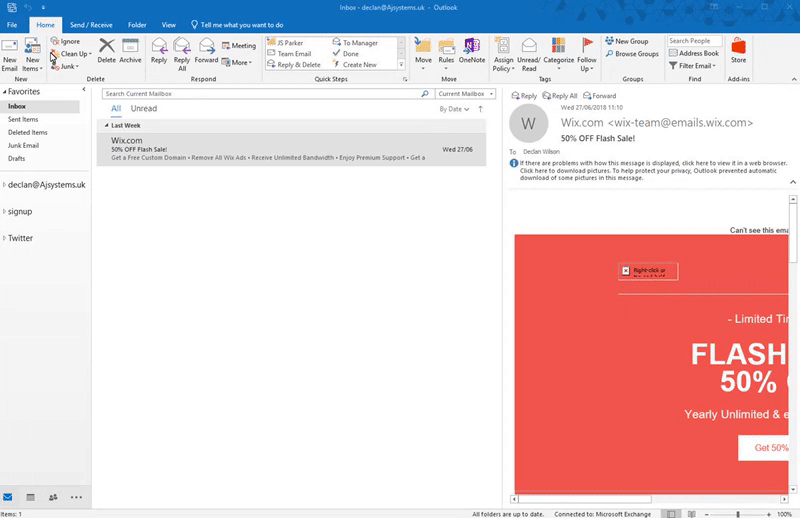800x518 pixels.
Task: Archive the selected message
Action: pos(131,52)
